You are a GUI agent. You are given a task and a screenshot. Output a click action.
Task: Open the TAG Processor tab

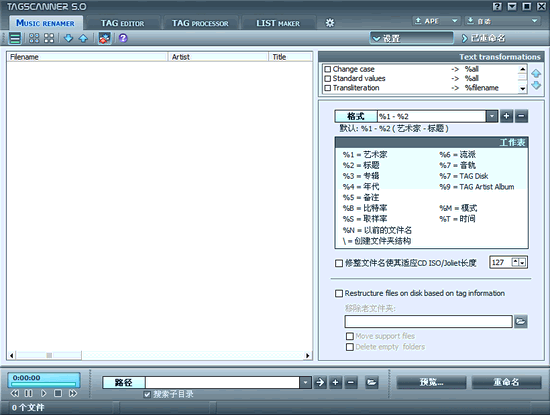[x=200, y=23]
